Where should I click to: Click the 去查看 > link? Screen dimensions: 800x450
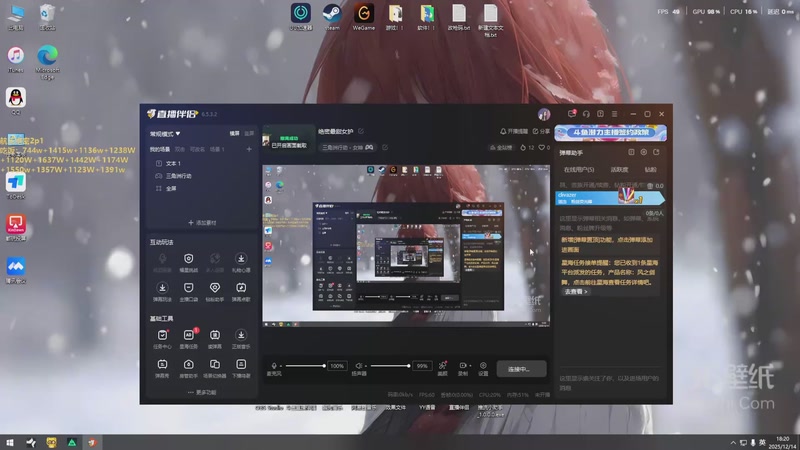[x=576, y=291]
